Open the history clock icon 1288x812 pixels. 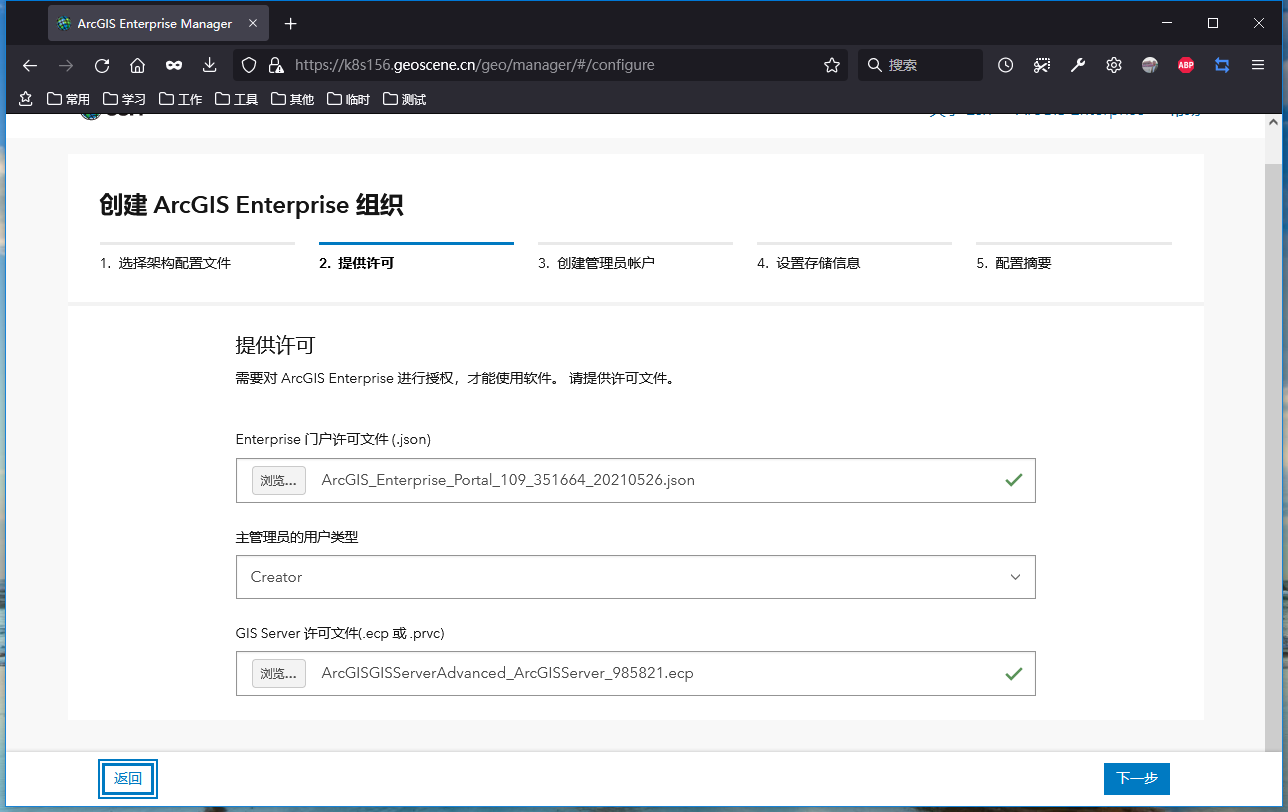coord(1006,65)
